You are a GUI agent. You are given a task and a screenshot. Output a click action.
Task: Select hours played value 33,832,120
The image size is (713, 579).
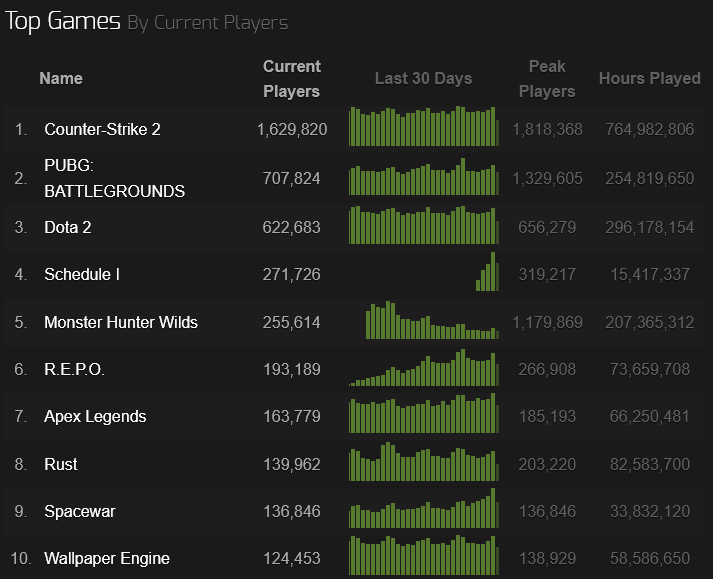click(x=650, y=512)
